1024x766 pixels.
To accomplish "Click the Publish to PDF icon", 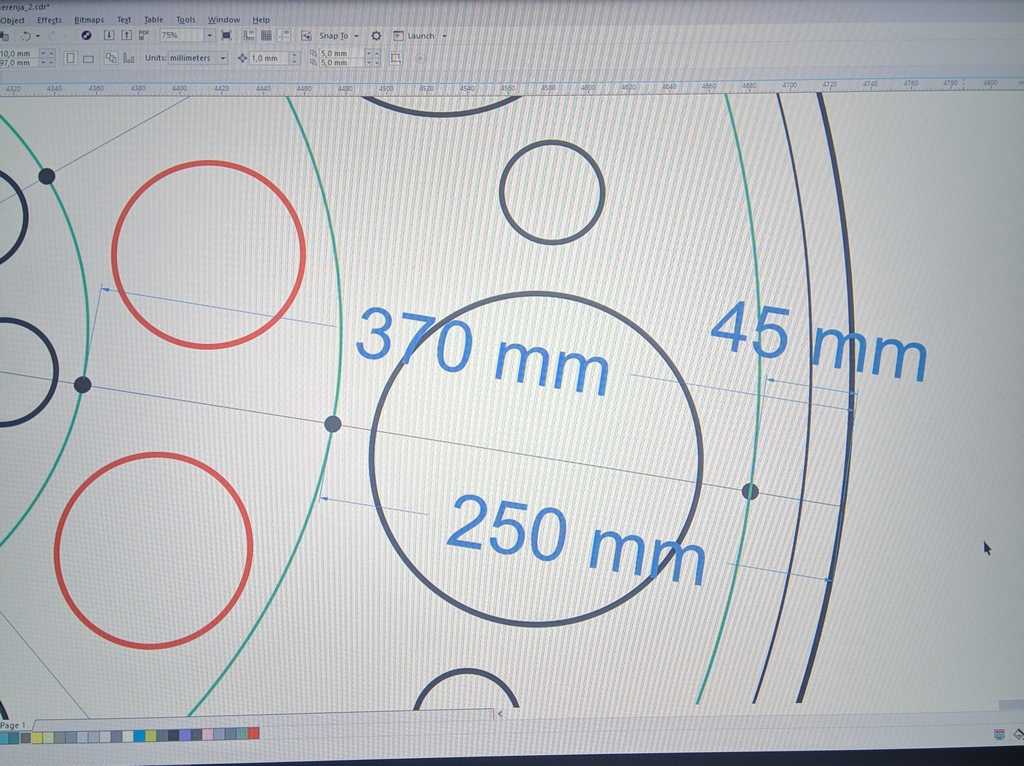I will (144, 36).
